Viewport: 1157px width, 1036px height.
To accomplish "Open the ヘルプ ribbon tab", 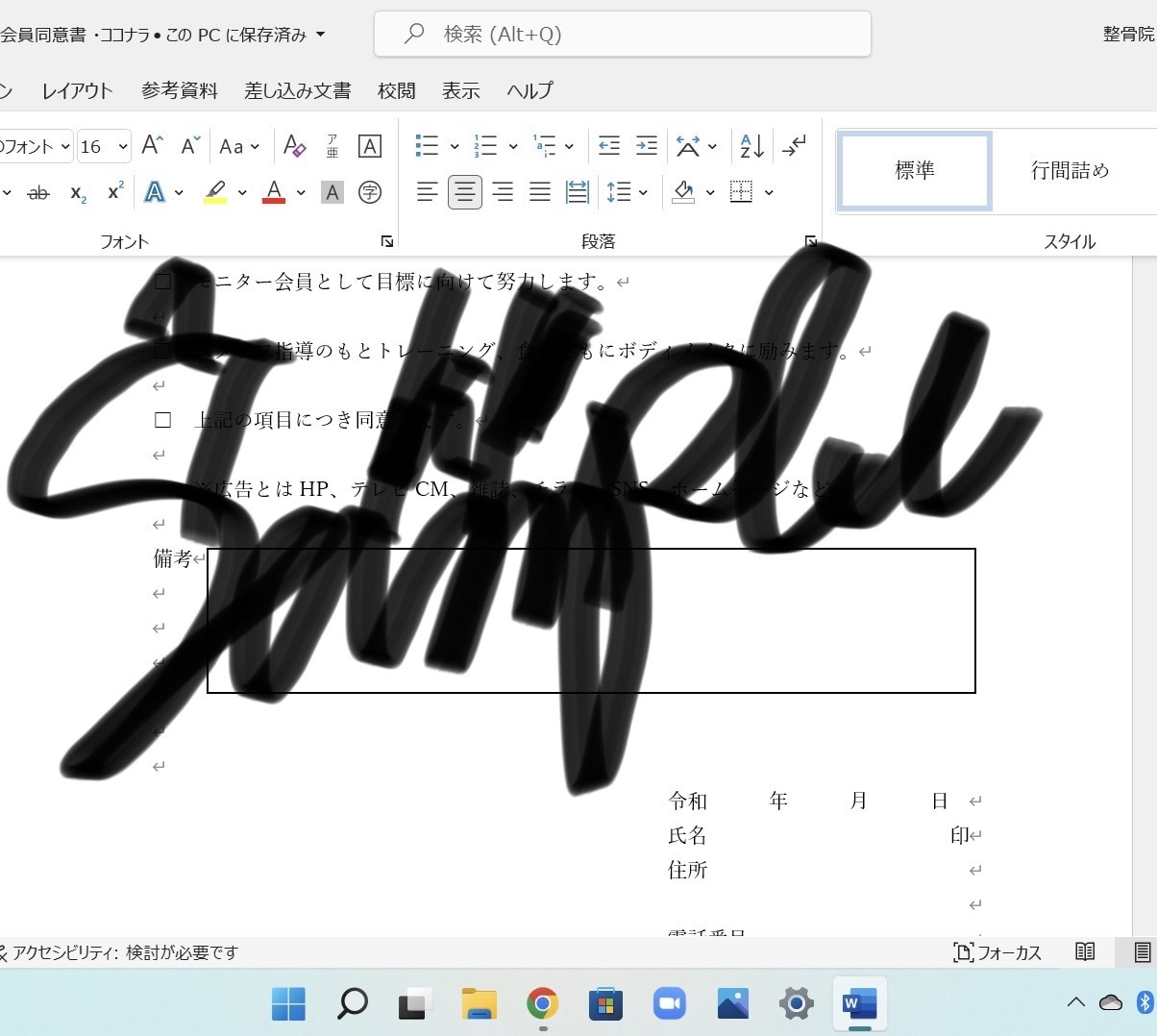I will [529, 90].
